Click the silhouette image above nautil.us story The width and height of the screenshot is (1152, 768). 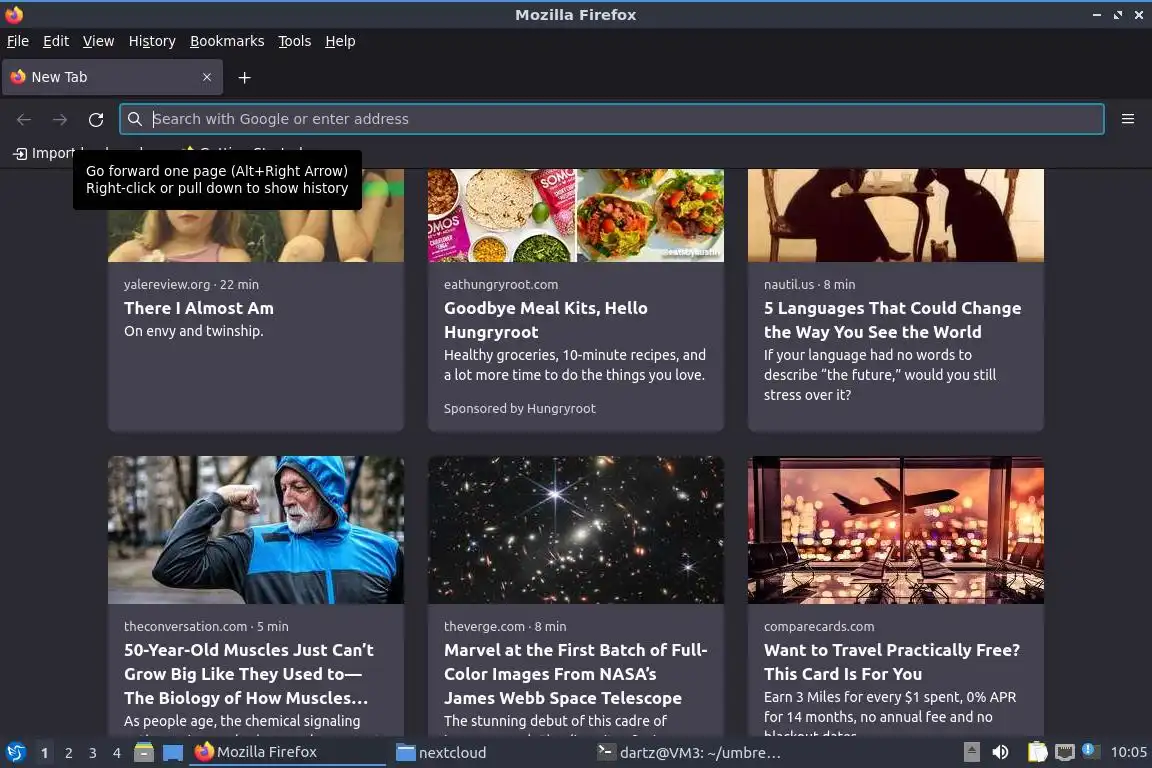point(896,215)
